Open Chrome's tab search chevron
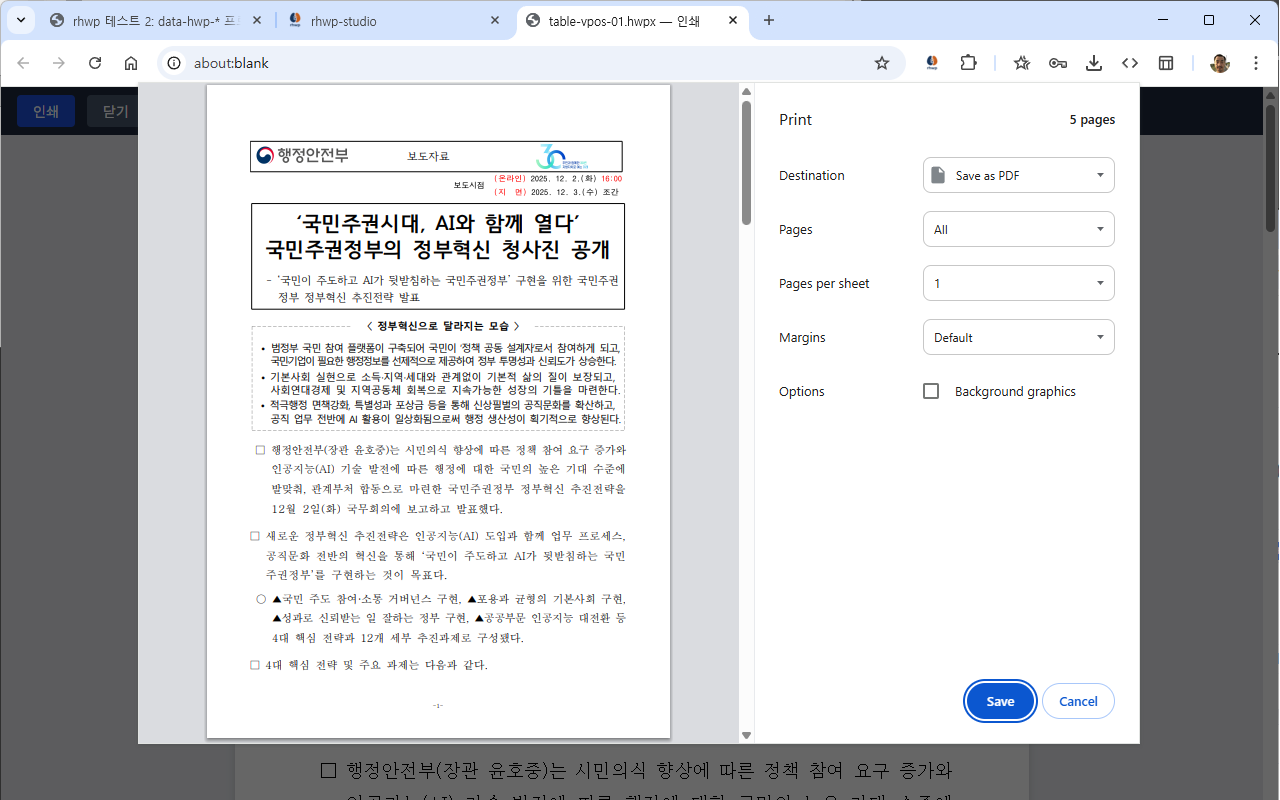 [20, 20]
